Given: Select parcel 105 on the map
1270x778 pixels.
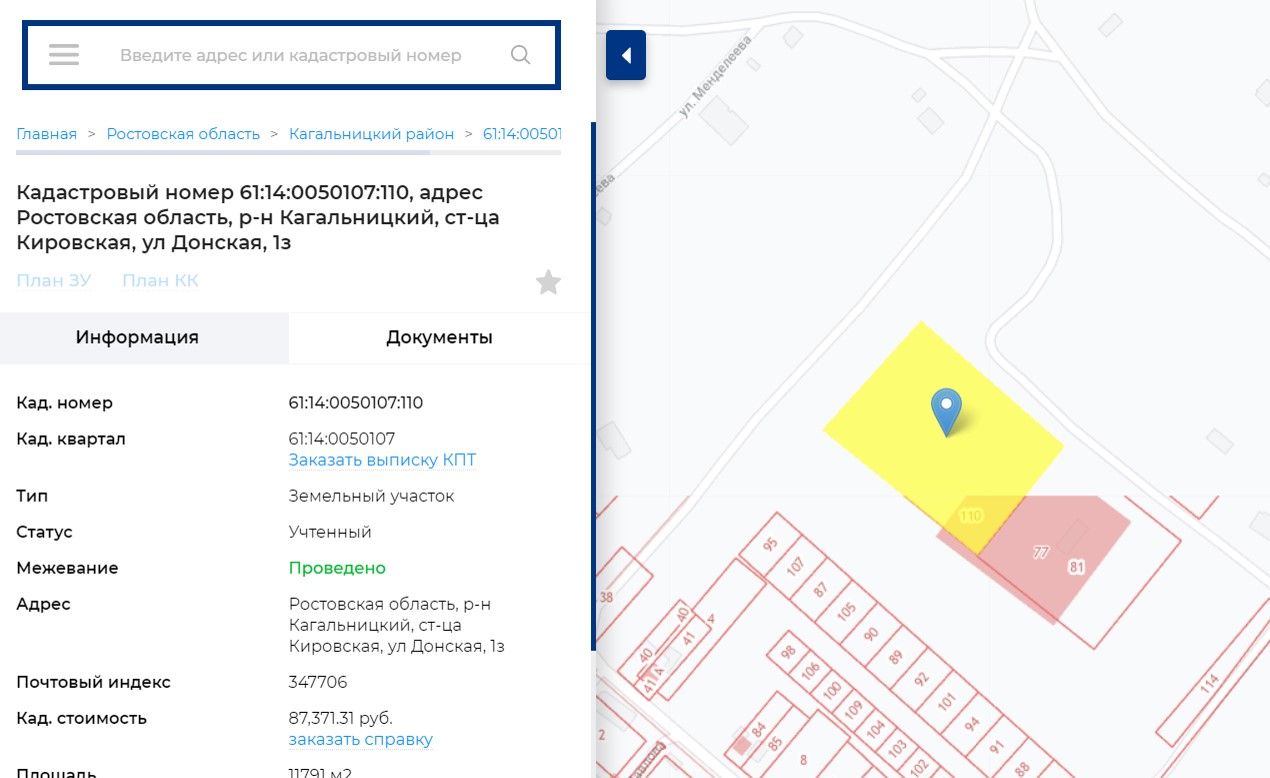Looking at the screenshot, I should point(846,611).
